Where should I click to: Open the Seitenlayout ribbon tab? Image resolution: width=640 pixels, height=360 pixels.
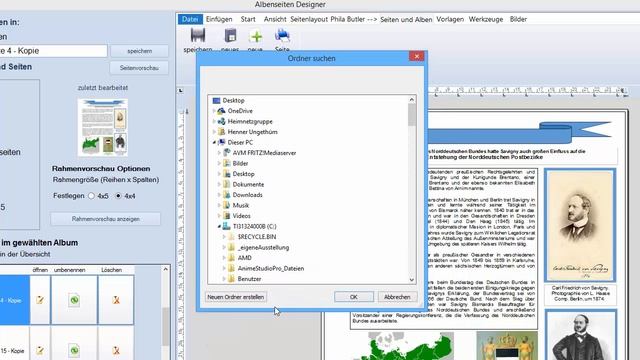[x=309, y=19]
